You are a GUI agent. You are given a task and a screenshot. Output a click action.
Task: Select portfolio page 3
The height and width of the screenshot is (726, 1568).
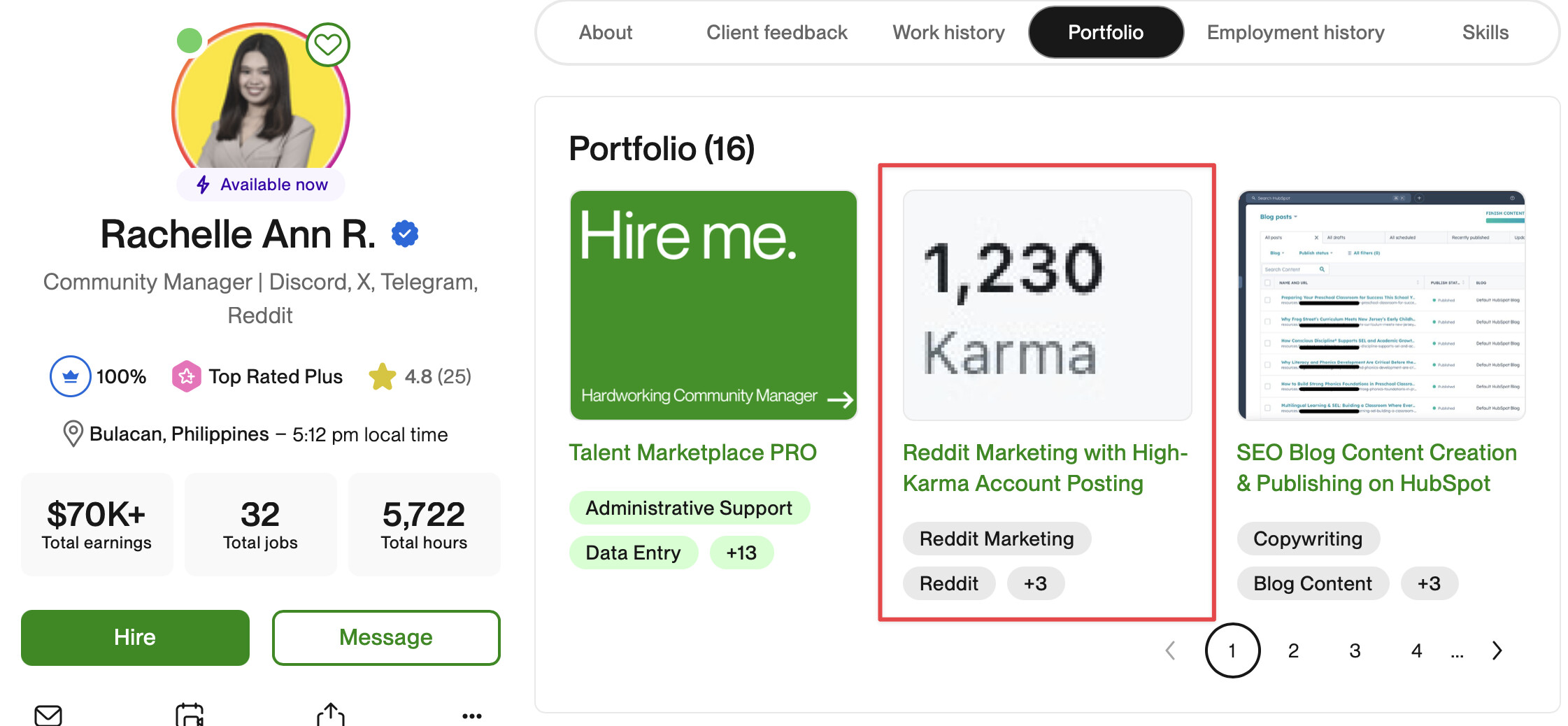click(x=1355, y=650)
